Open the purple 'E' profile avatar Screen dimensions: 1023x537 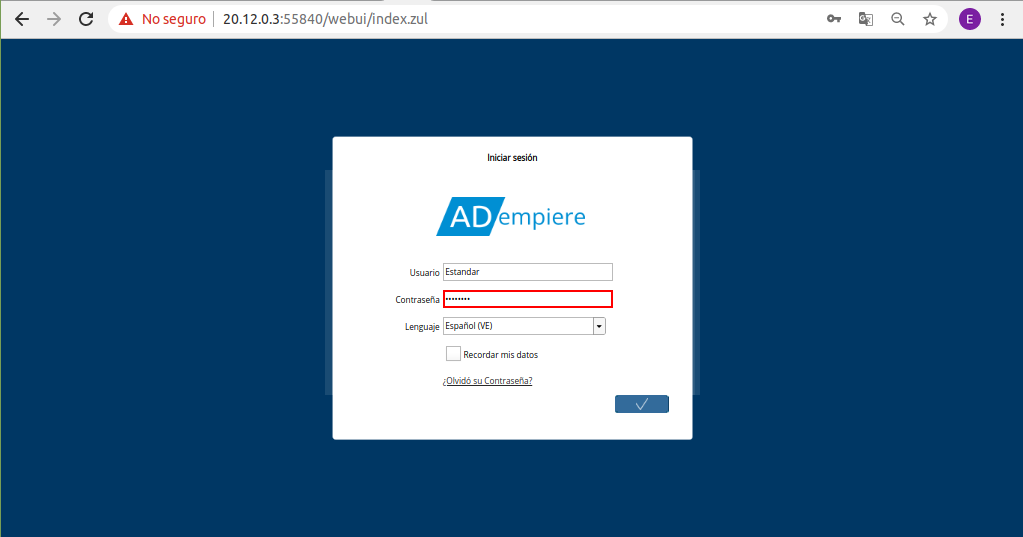click(x=970, y=19)
